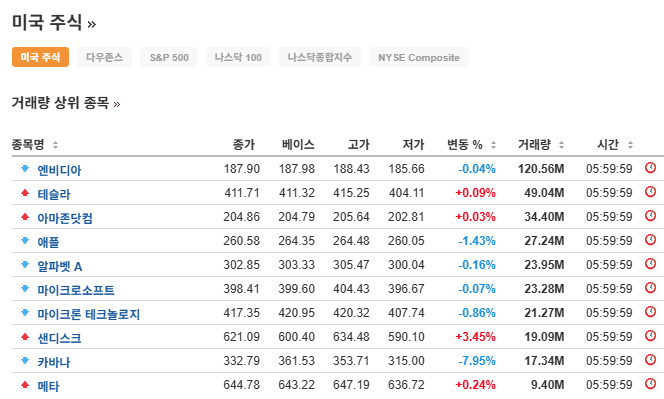Click the clock icon in the 엔비디아 row
664x399 pixels.
(650, 168)
